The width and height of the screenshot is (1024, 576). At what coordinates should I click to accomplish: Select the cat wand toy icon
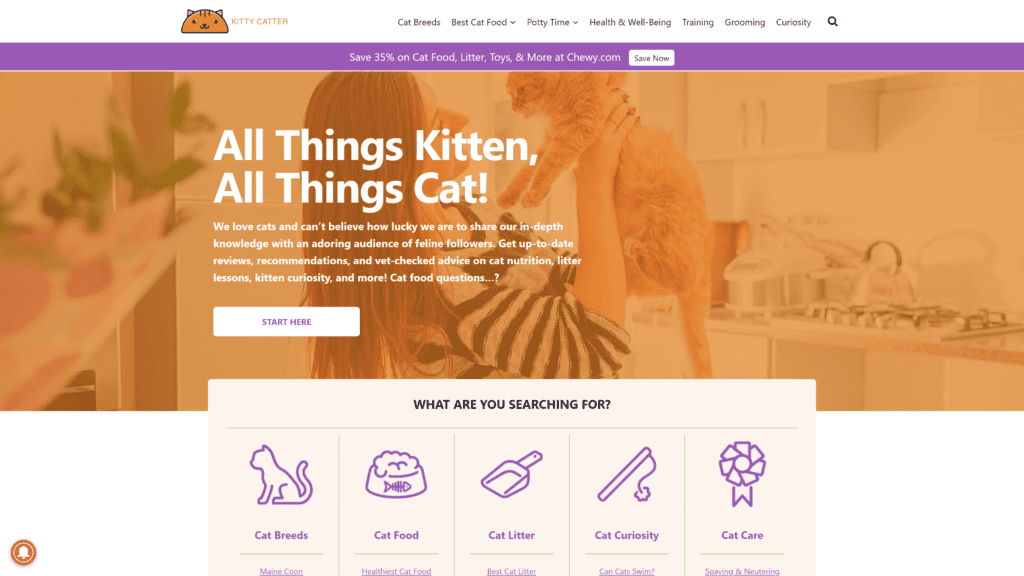pos(626,474)
